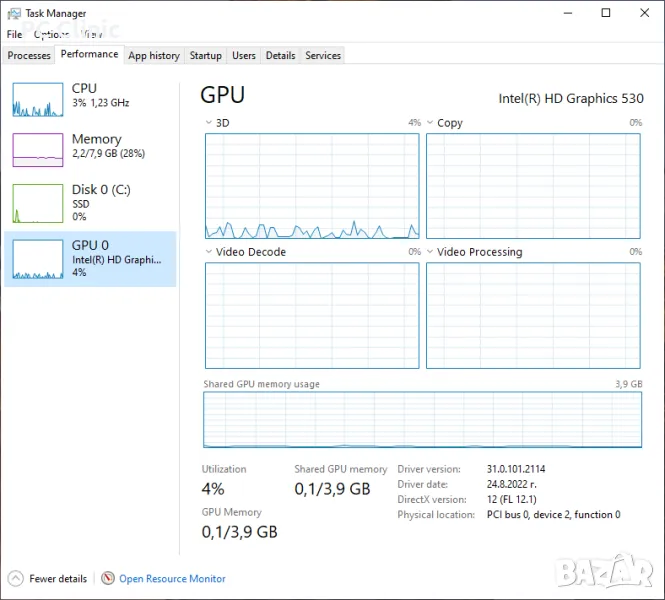Click the Resource Monitor gauge icon
This screenshot has width=665, height=600.
(108, 578)
